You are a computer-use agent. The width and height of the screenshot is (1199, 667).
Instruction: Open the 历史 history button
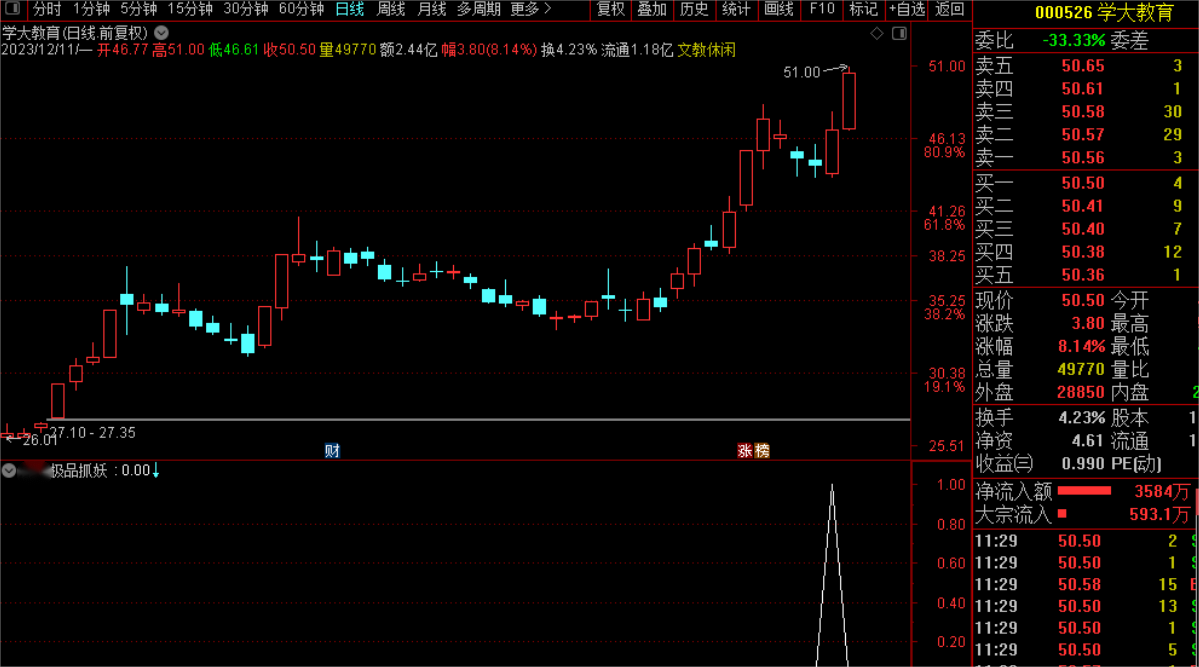pyautogui.click(x=694, y=9)
